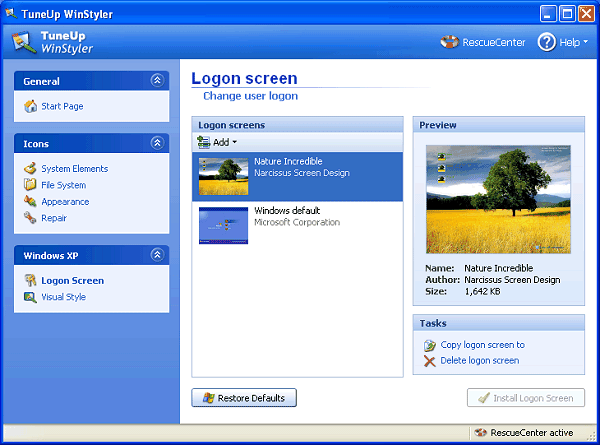Click the Logon Screen keys icon
Viewport: 600px width, 445px height.
point(30,280)
